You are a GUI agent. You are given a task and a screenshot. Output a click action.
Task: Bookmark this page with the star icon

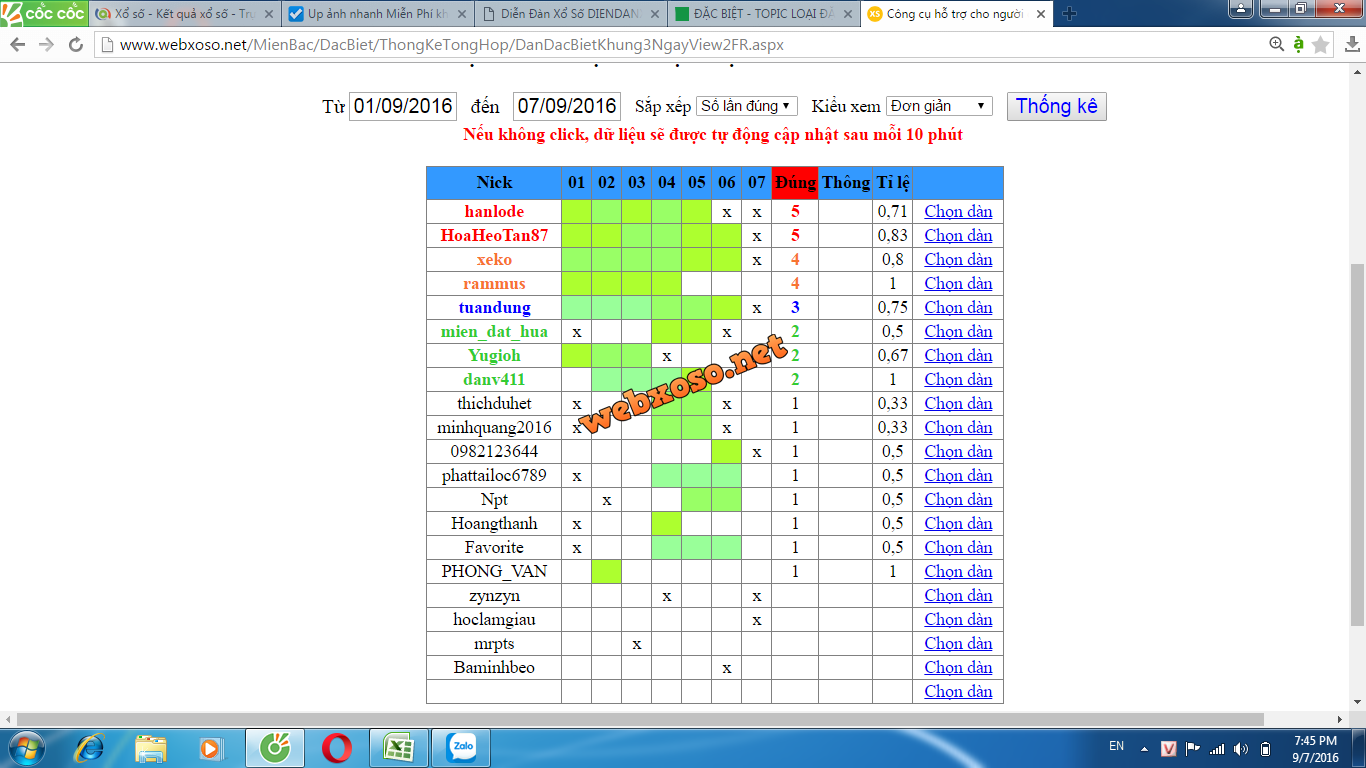1321,45
